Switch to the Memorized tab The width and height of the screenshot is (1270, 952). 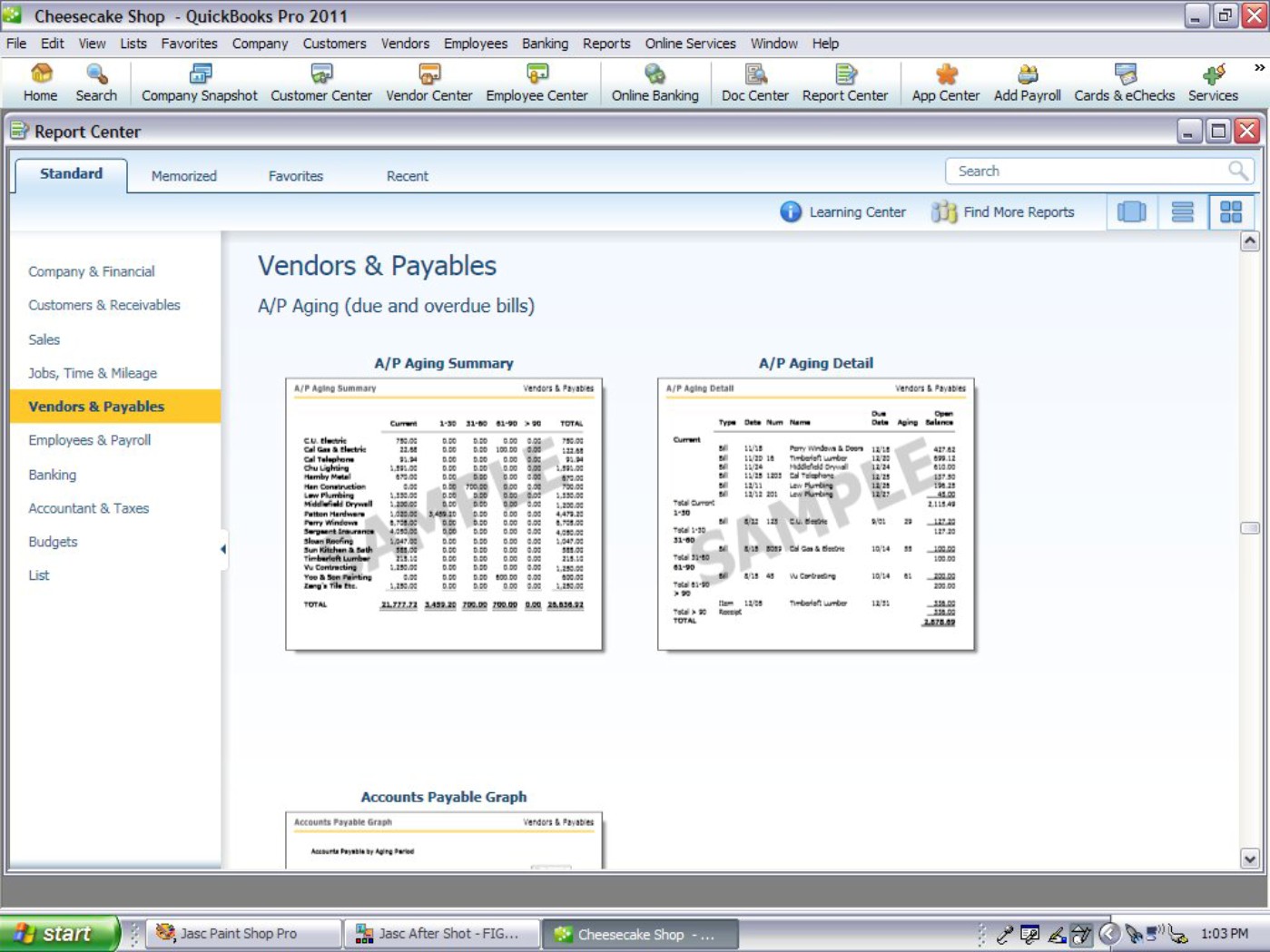click(184, 176)
